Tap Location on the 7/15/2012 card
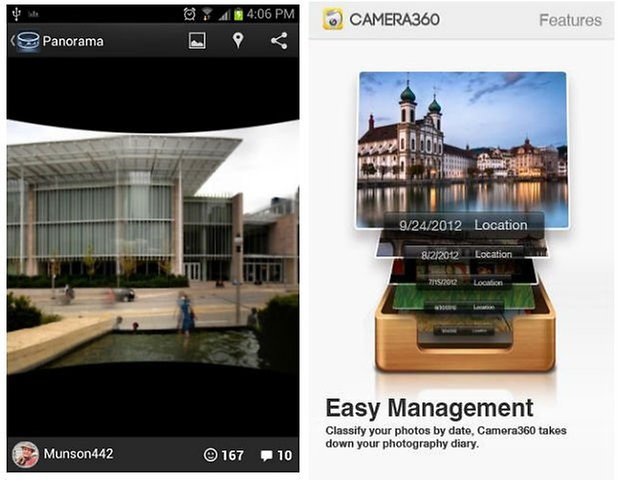The width and height of the screenshot is (620, 480). [488, 283]
